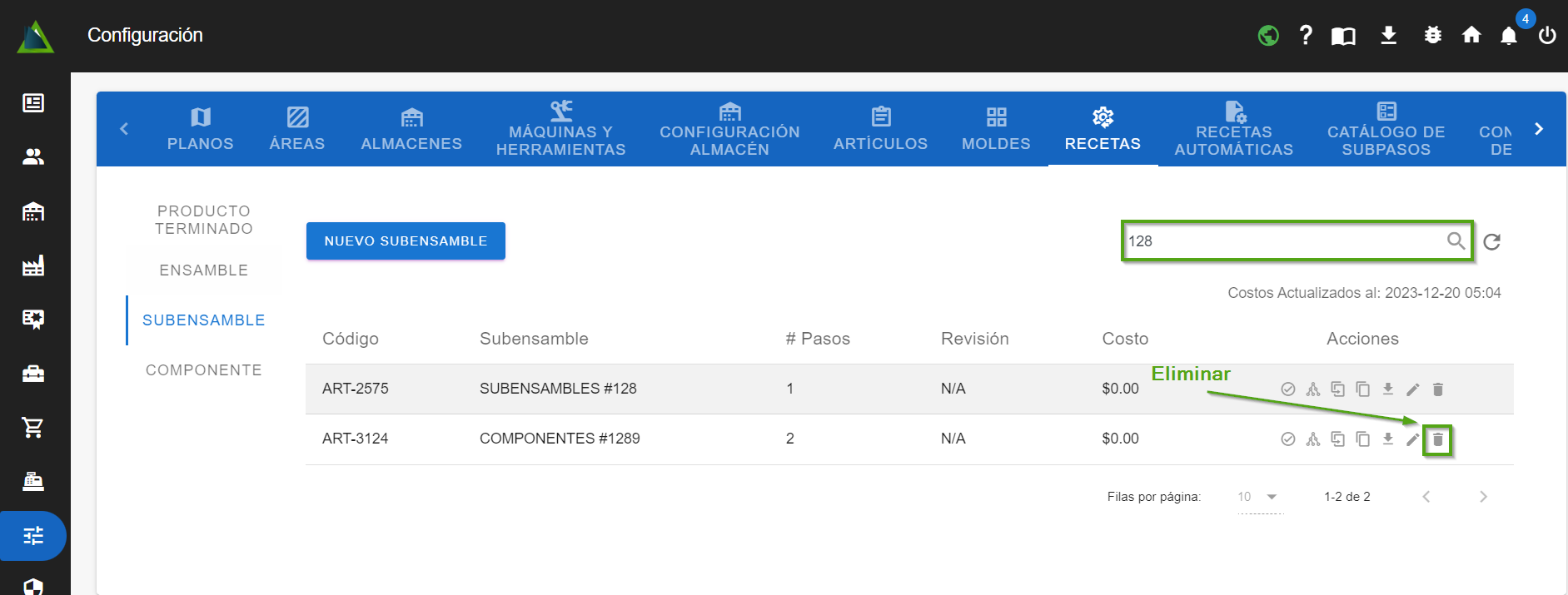Edit SUBENSAMBLES #128 with the pencil icon
1568x595 pixels.
click(x=1412, y=389)
